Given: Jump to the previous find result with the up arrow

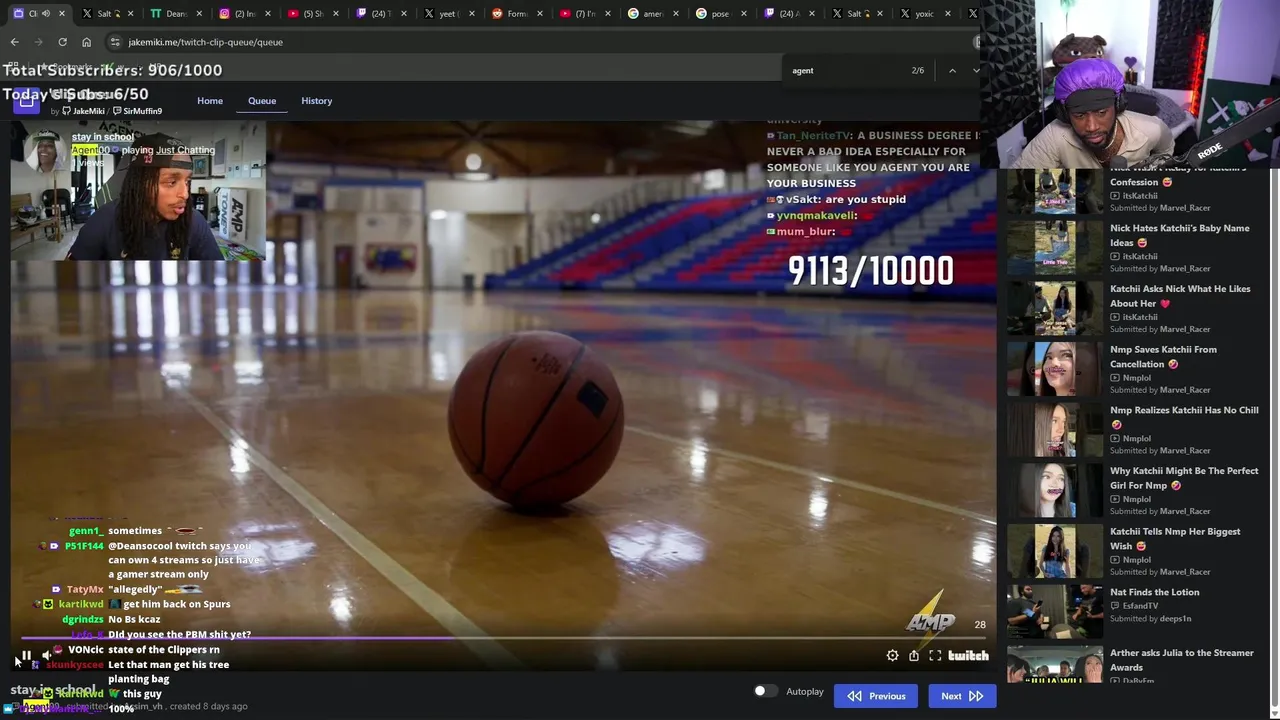Looking at the screenshot, I should (952, 71).
